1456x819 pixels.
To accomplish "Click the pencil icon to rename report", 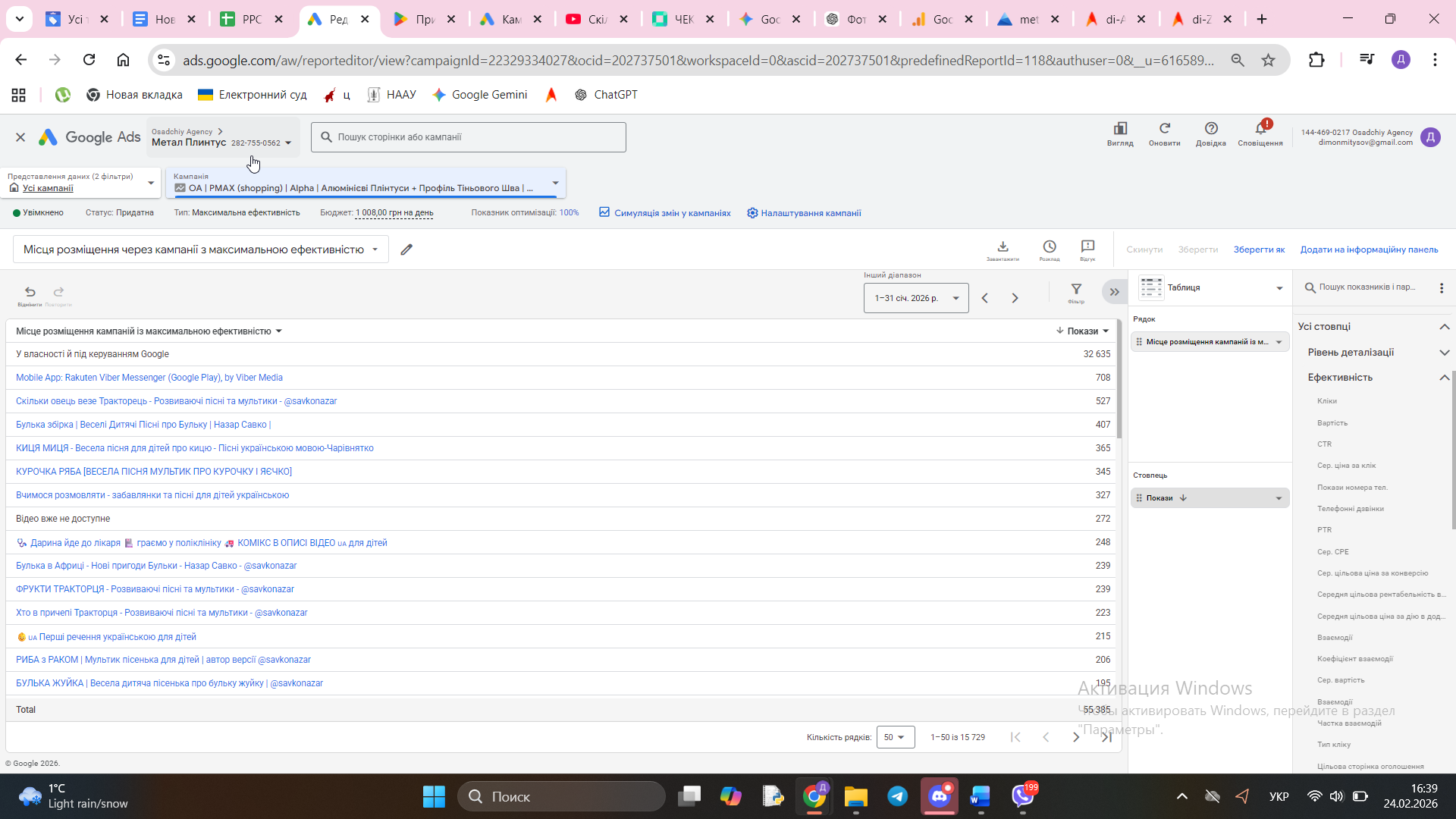I will [x=406, y=249].
